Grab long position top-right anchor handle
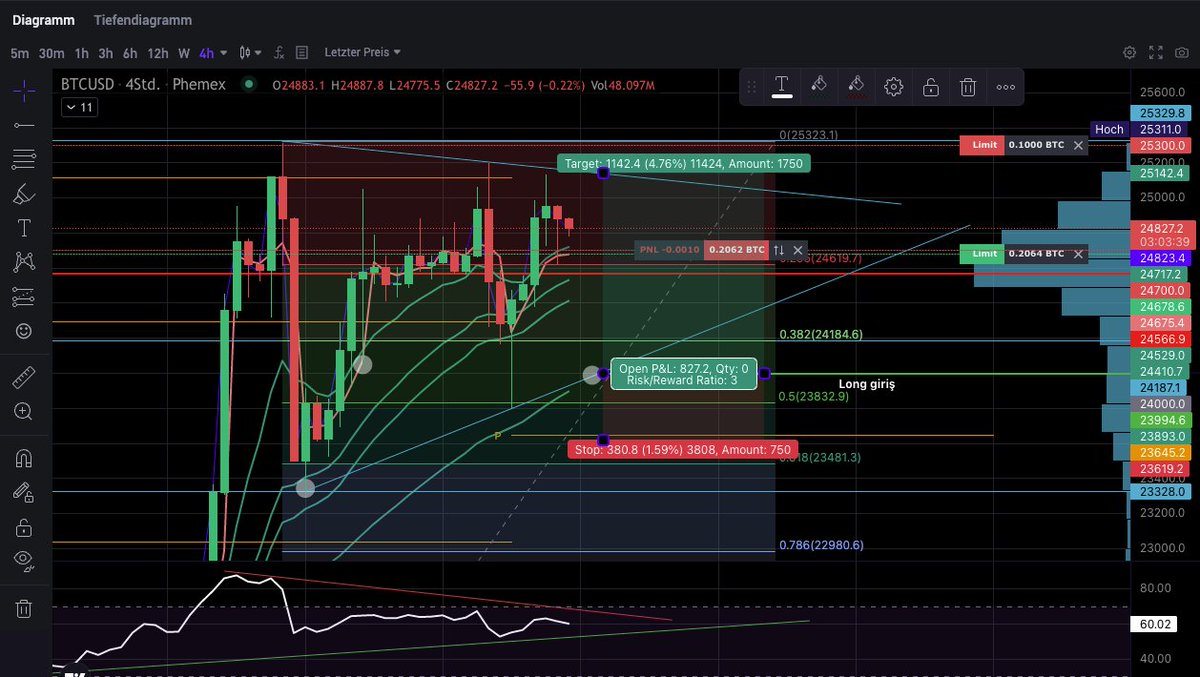Image resolution: width=1200 pixels, height=677 pixels. (764, 374)
